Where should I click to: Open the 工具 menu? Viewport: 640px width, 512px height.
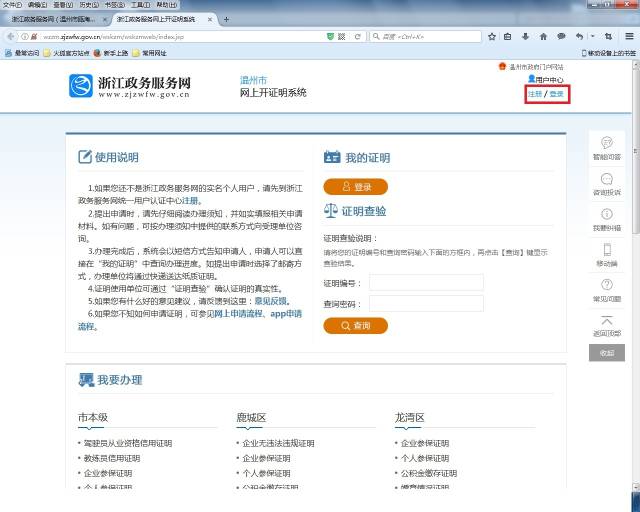tap(140, 4)
